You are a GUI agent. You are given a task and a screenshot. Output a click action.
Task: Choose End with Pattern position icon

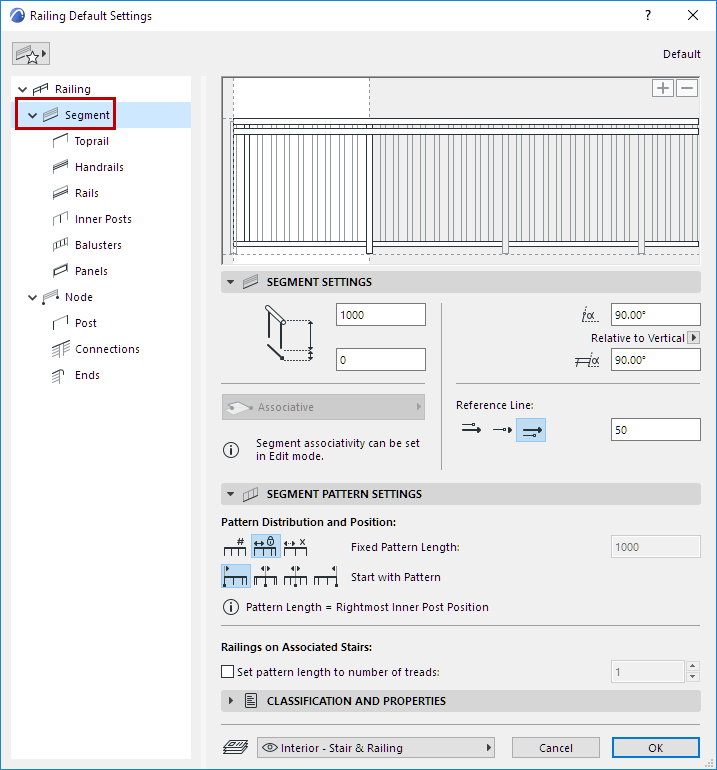(x=326, y=576)
